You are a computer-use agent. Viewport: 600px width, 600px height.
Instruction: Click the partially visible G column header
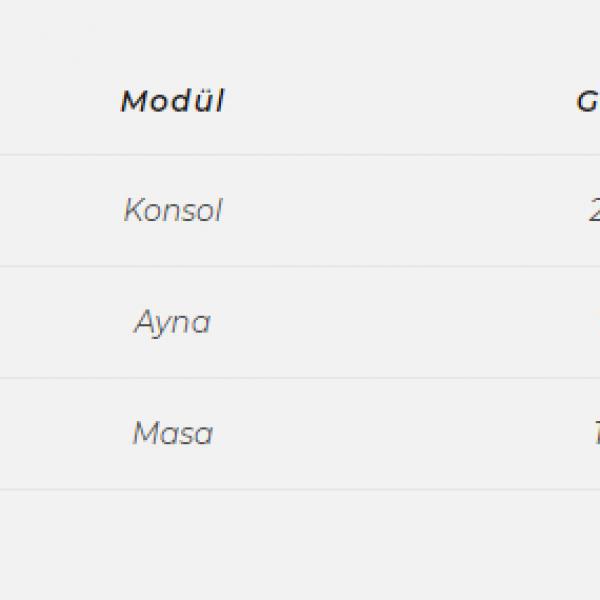click(x=588, y=102)
